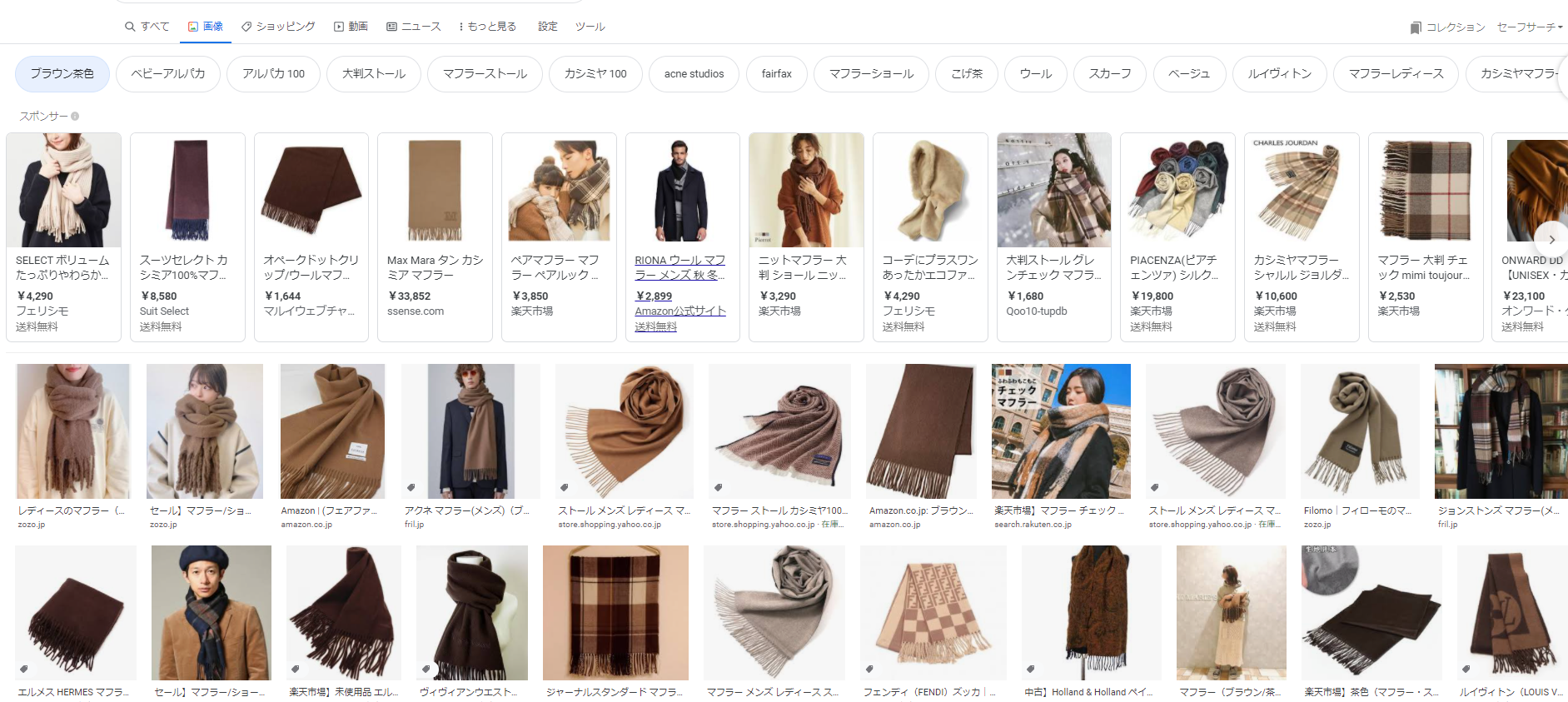
Task: Expand the もっと見る menu
Action: (x=487, y=27)
